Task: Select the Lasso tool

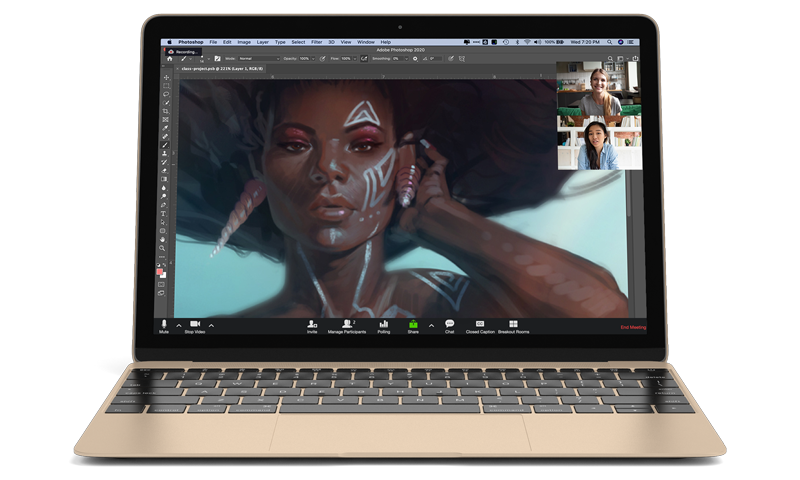Action: click(x=165, y=94)
